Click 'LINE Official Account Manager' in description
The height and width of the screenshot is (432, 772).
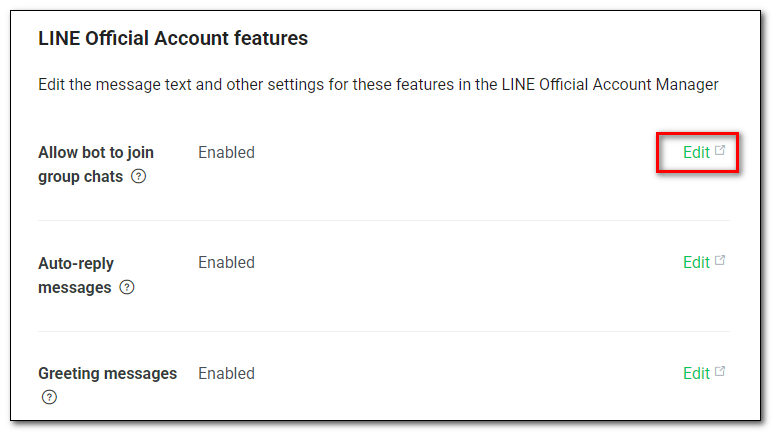pos(610,84)
